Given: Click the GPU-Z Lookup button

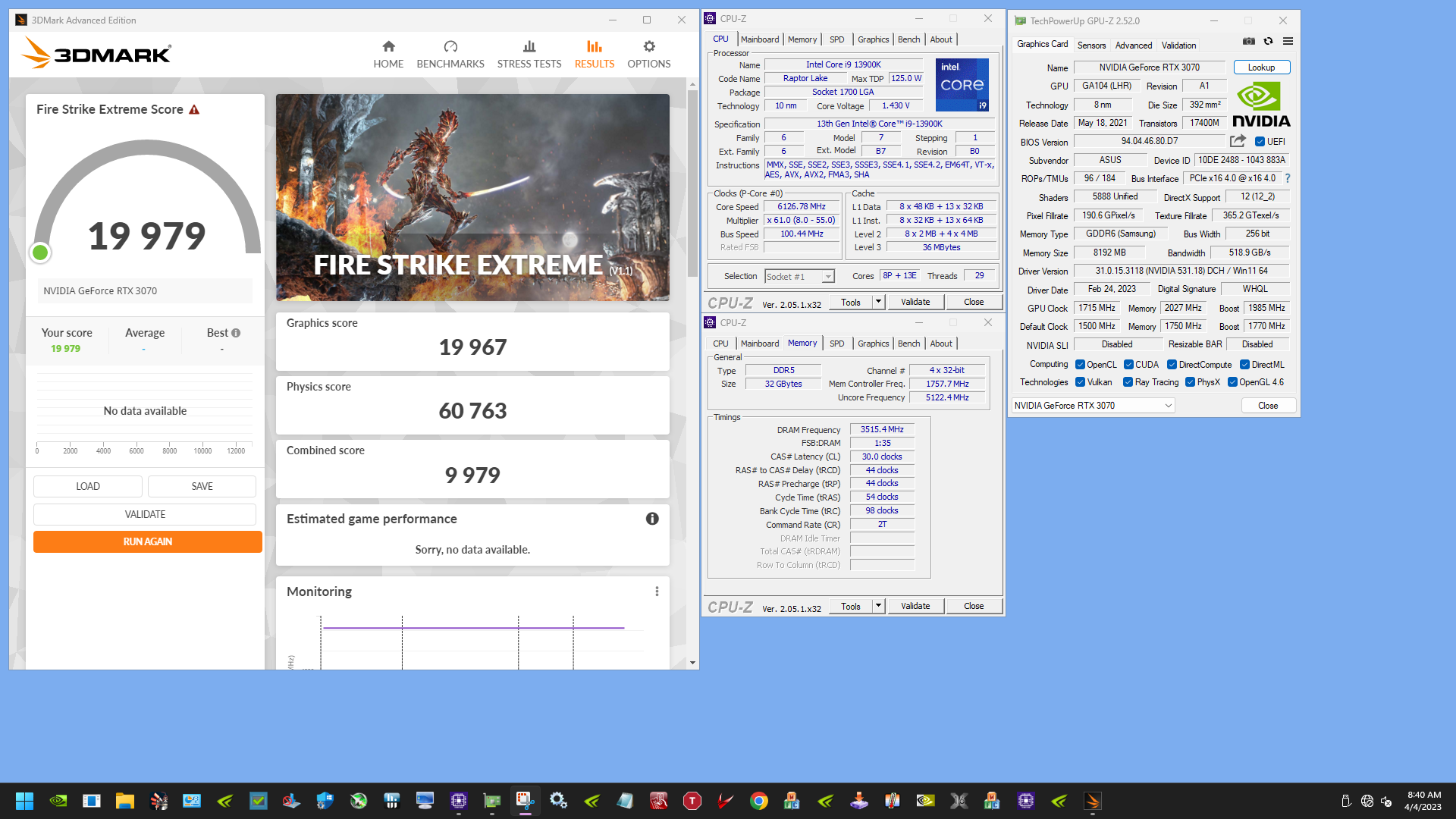Looking at the screenshot, I should (1262, 67).
